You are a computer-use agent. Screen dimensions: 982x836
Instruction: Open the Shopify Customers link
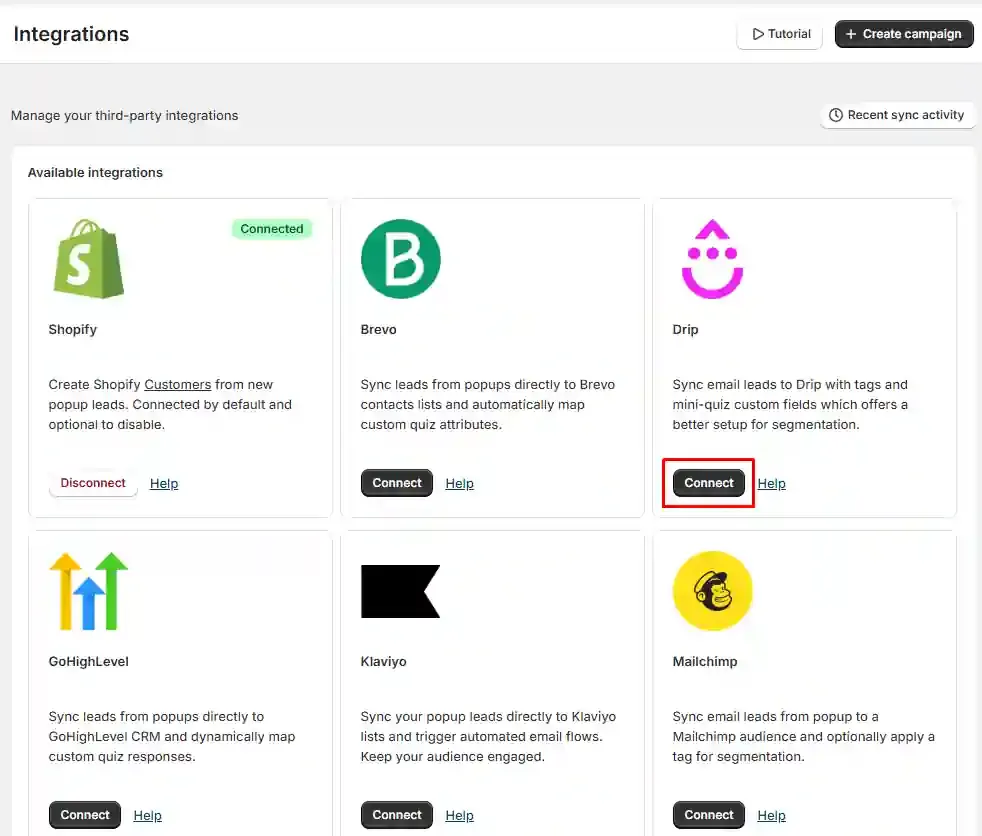pos(177,384)
